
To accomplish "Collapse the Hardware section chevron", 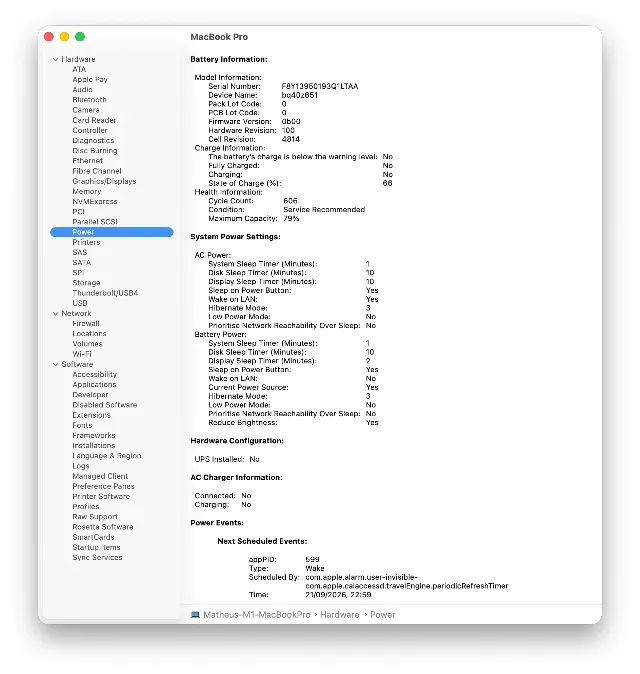I will pos(55,59).
